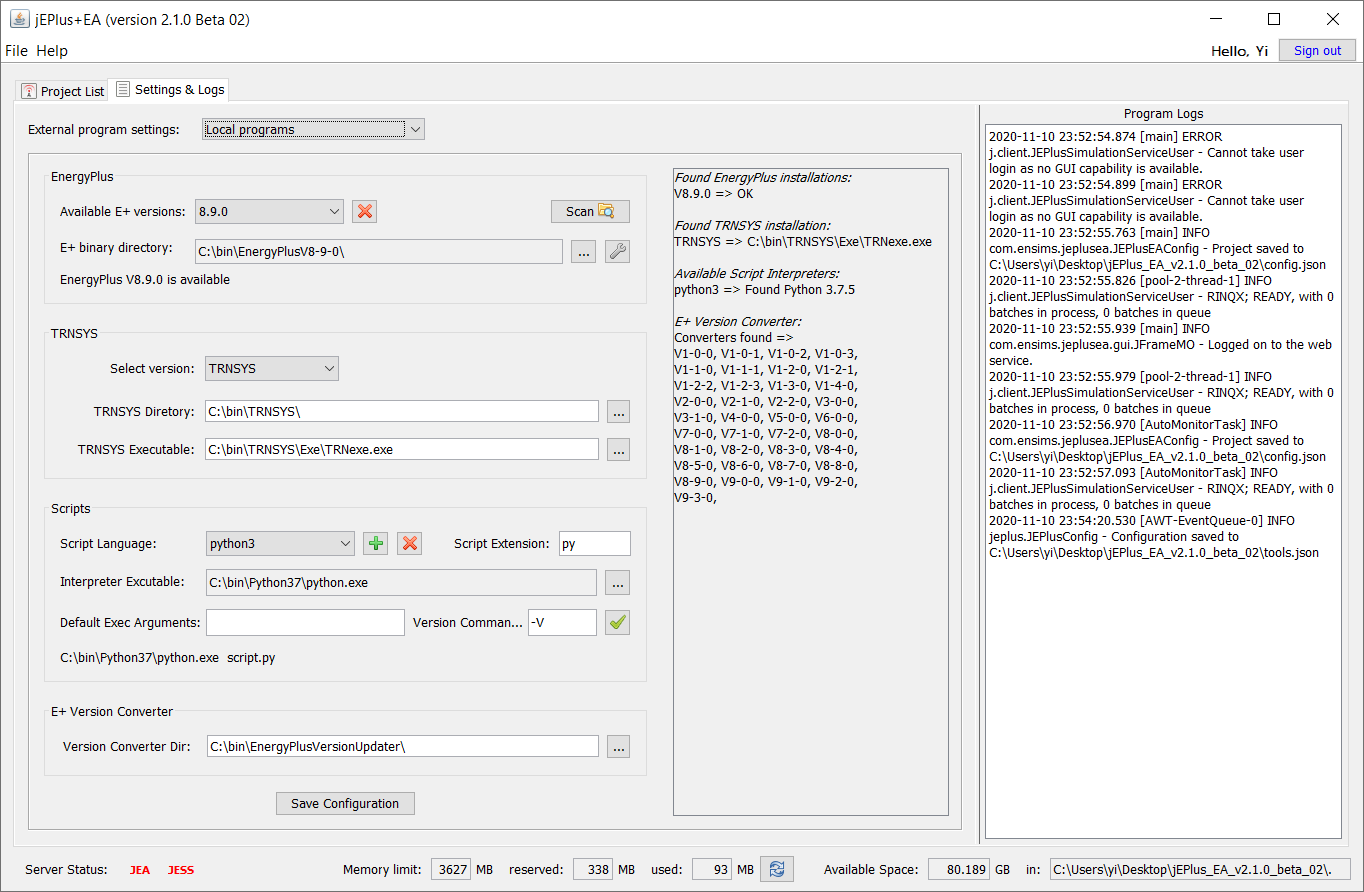This screenshot has height=892, width=1364.
Task: Browse for the TRNSYS Directory
Action: point(618,411)
